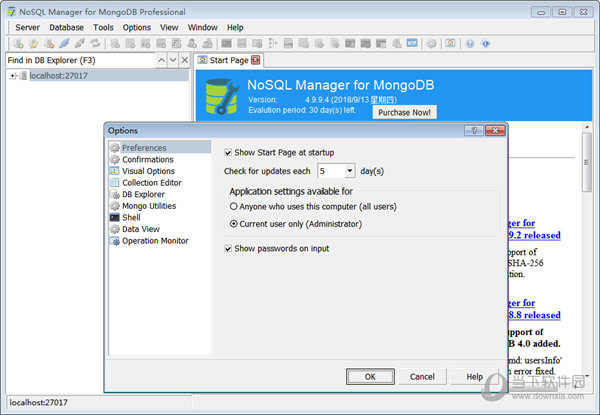The width and height of the screenshot is (600, 415).
Task: Uncheck Show Start Page at startup
Action: pyautogui.click(x=228, y=153)
